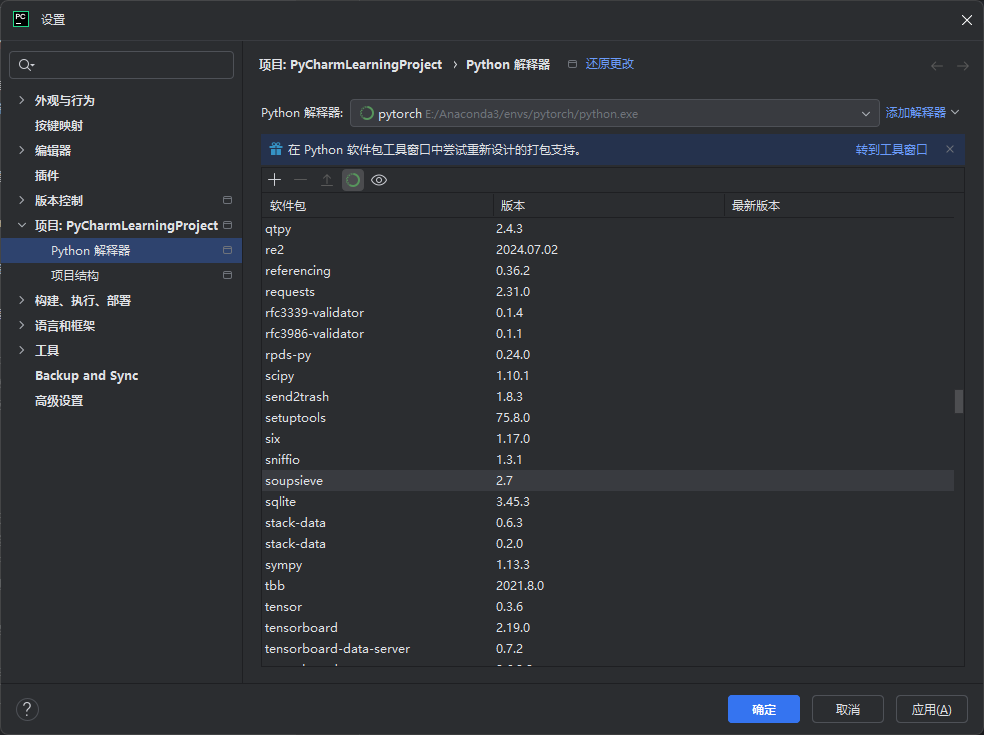Select the six package row
Image resolution: width=984 pixels, height=735 pixels.
point(607,439)
